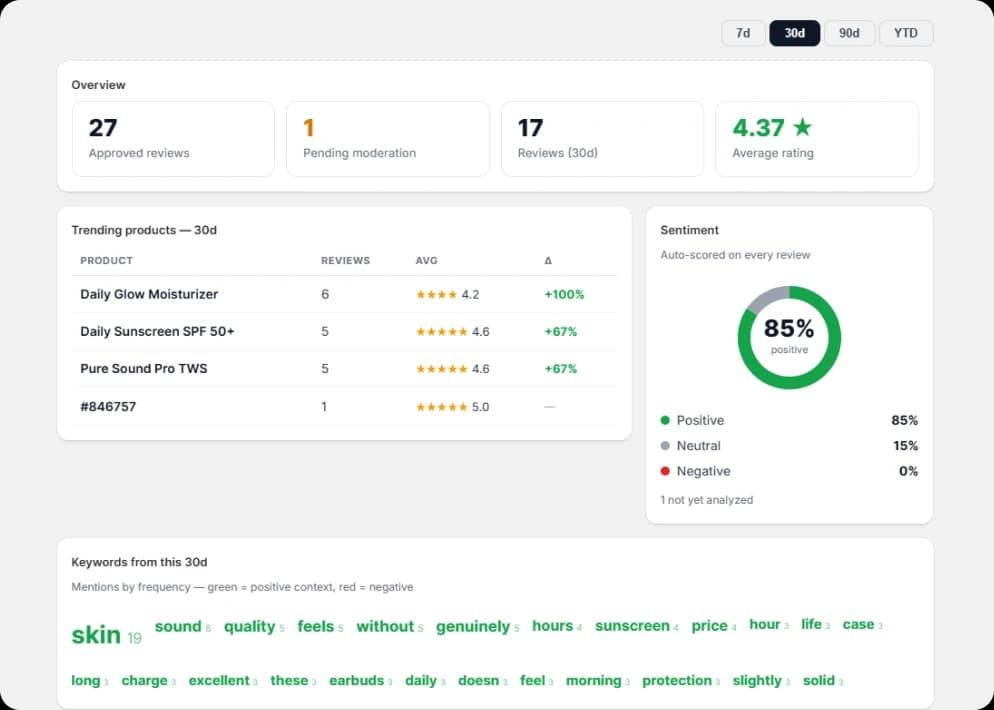
Task: Select the keyword 'sunscreen'
Action: 632,626
